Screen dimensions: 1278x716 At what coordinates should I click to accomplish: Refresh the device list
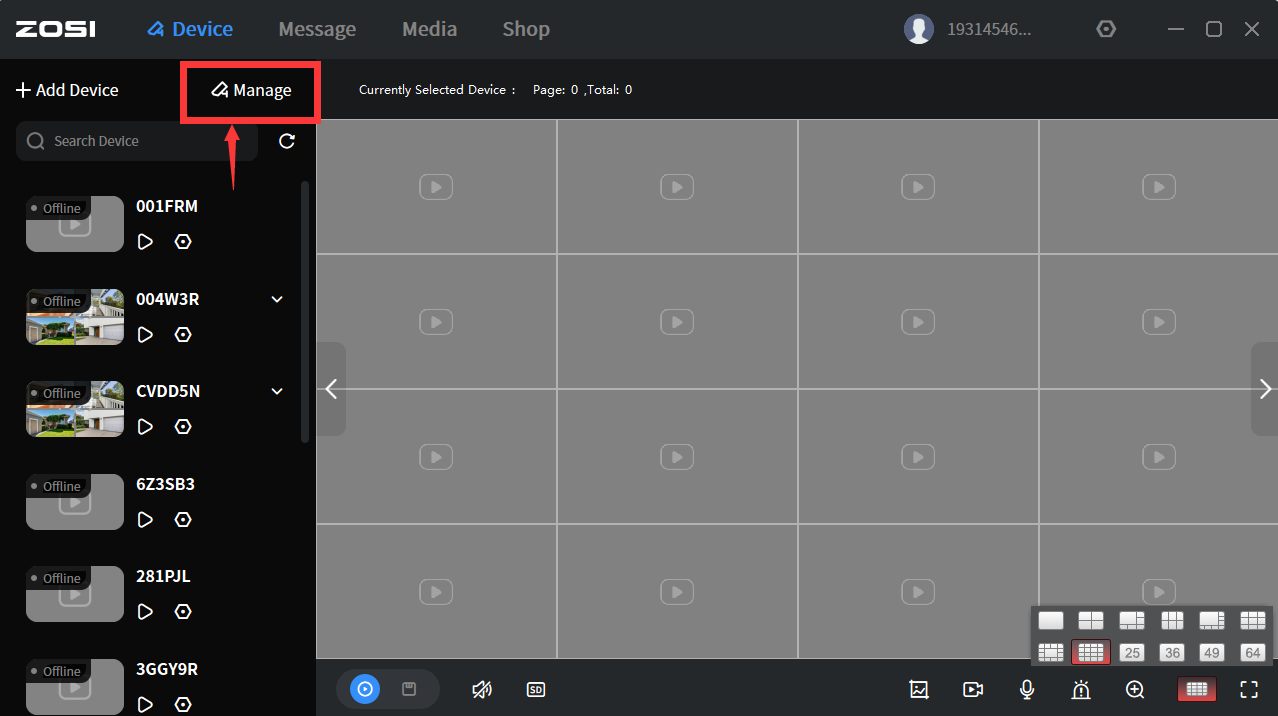(x=287, y=141)
